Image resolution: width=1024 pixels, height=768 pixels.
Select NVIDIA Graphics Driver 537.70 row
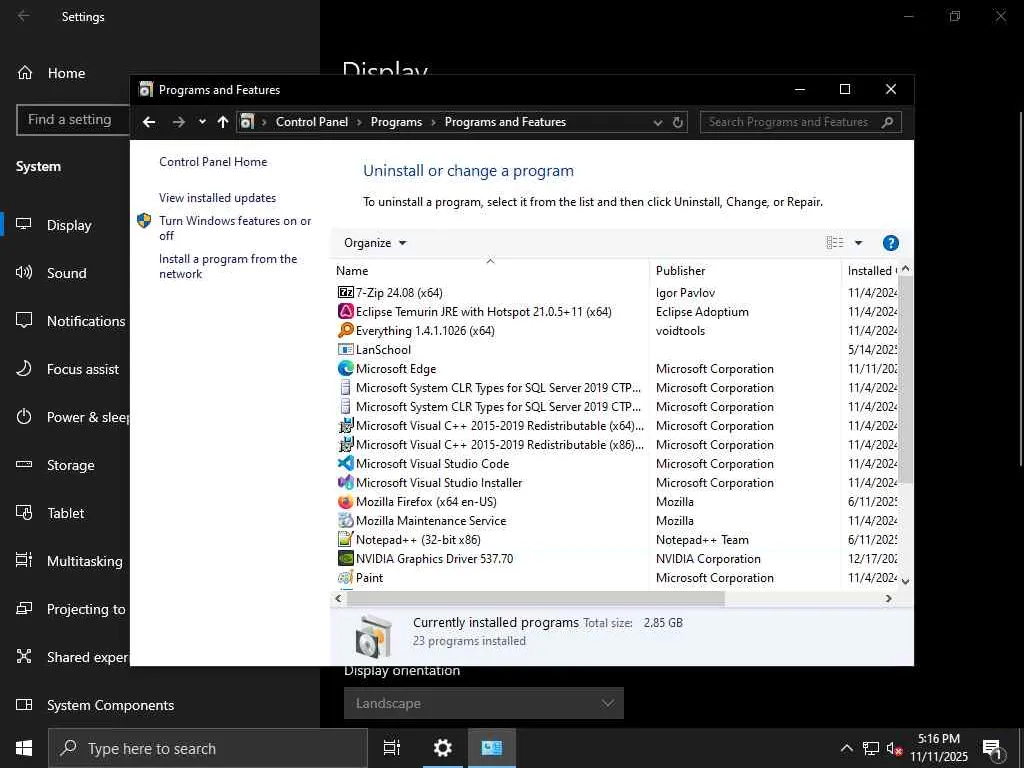(617, 558)
